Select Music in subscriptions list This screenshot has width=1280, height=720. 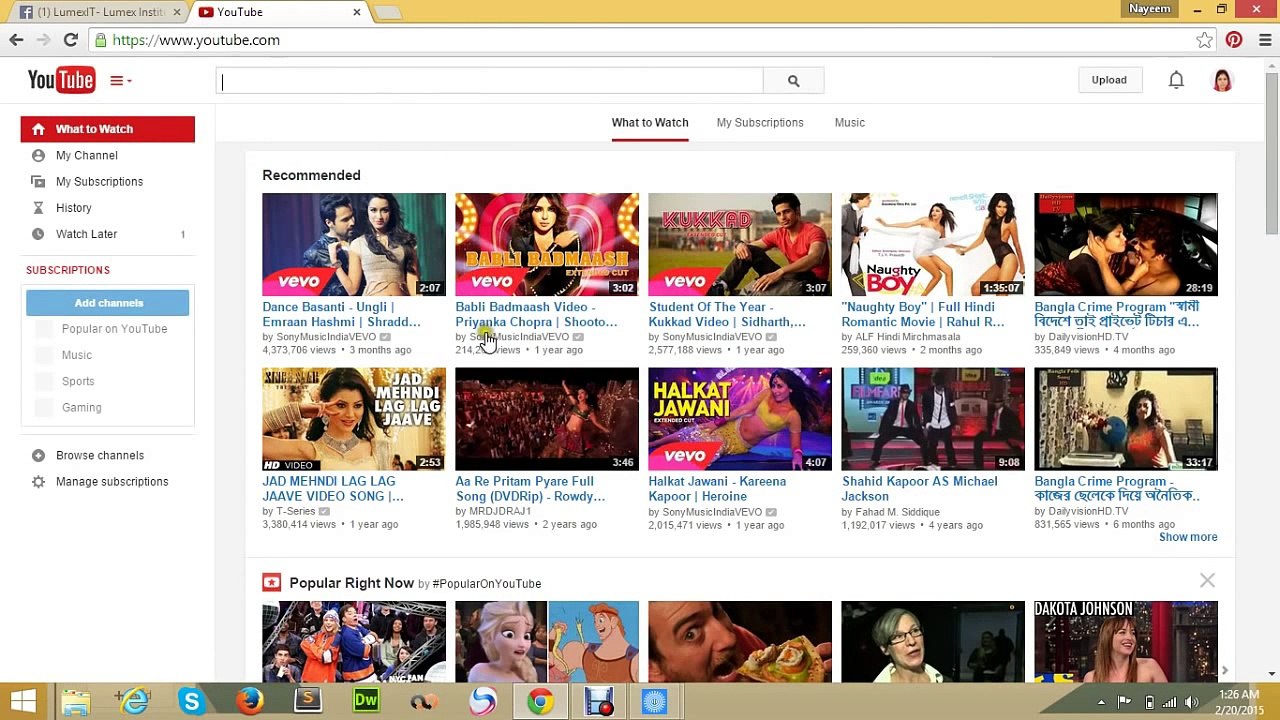pyautogui.click(x=77, y=355)
